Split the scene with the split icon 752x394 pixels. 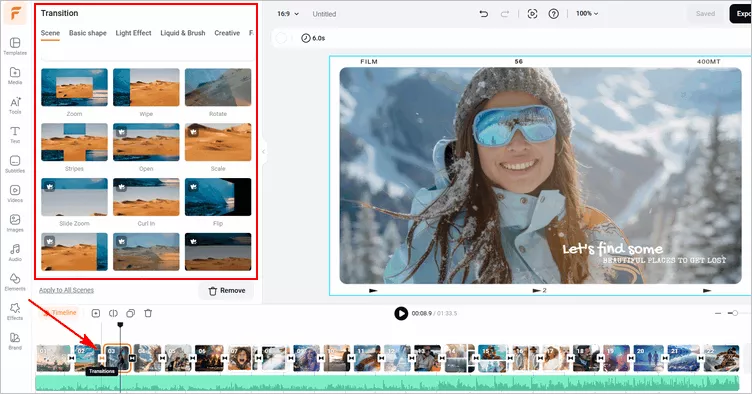coord(113,313)
